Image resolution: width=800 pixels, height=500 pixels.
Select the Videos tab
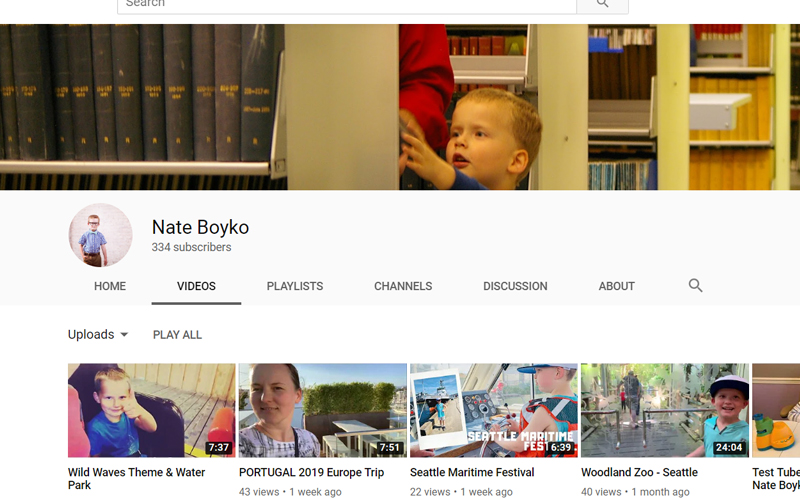196,286
